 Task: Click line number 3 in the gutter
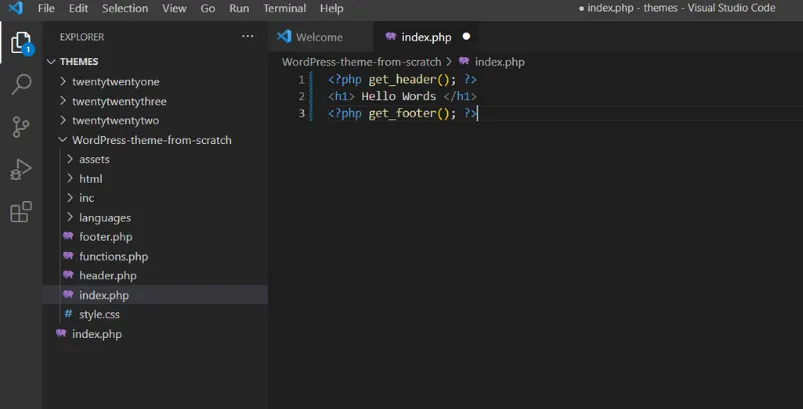302,113
